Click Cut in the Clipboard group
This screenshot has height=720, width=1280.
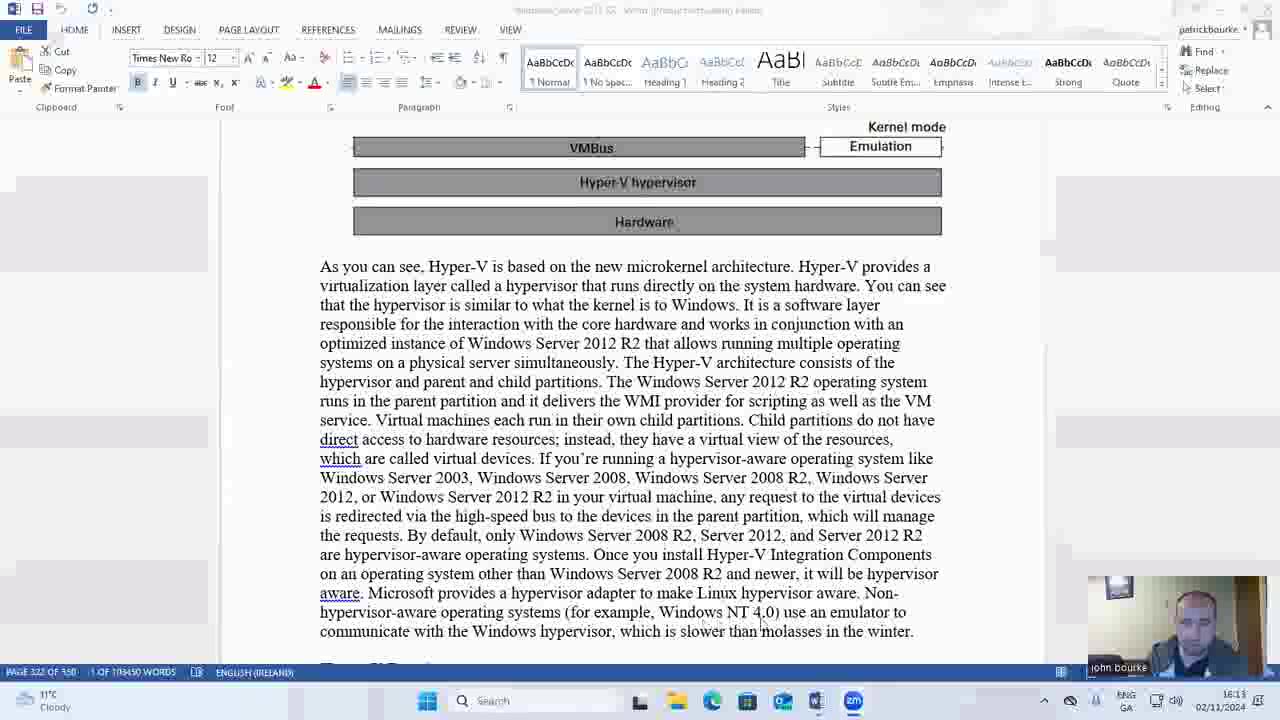pyautogui.click(x=55, y=51)
